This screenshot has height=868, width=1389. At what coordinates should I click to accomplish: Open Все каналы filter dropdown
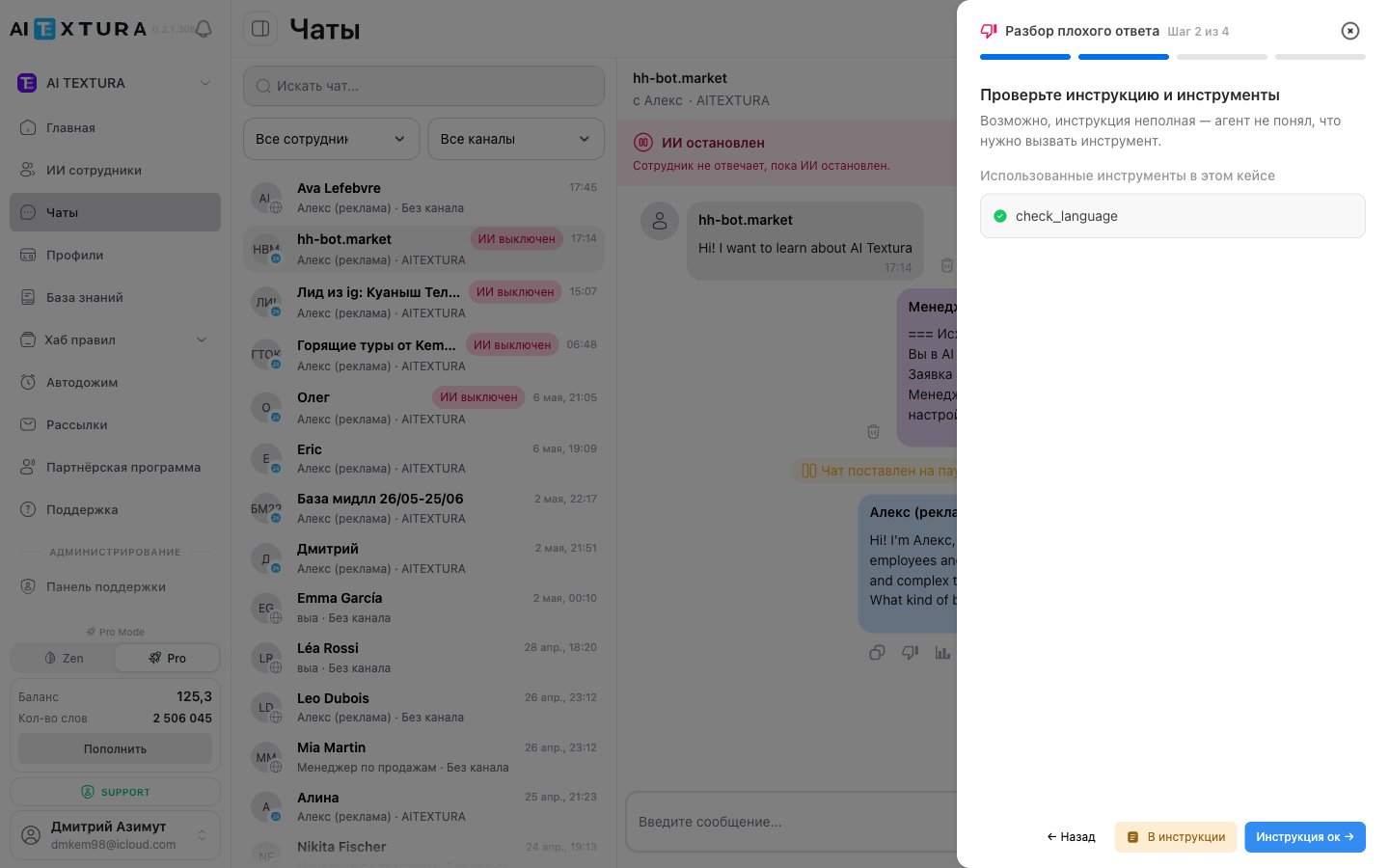point(516,139)
